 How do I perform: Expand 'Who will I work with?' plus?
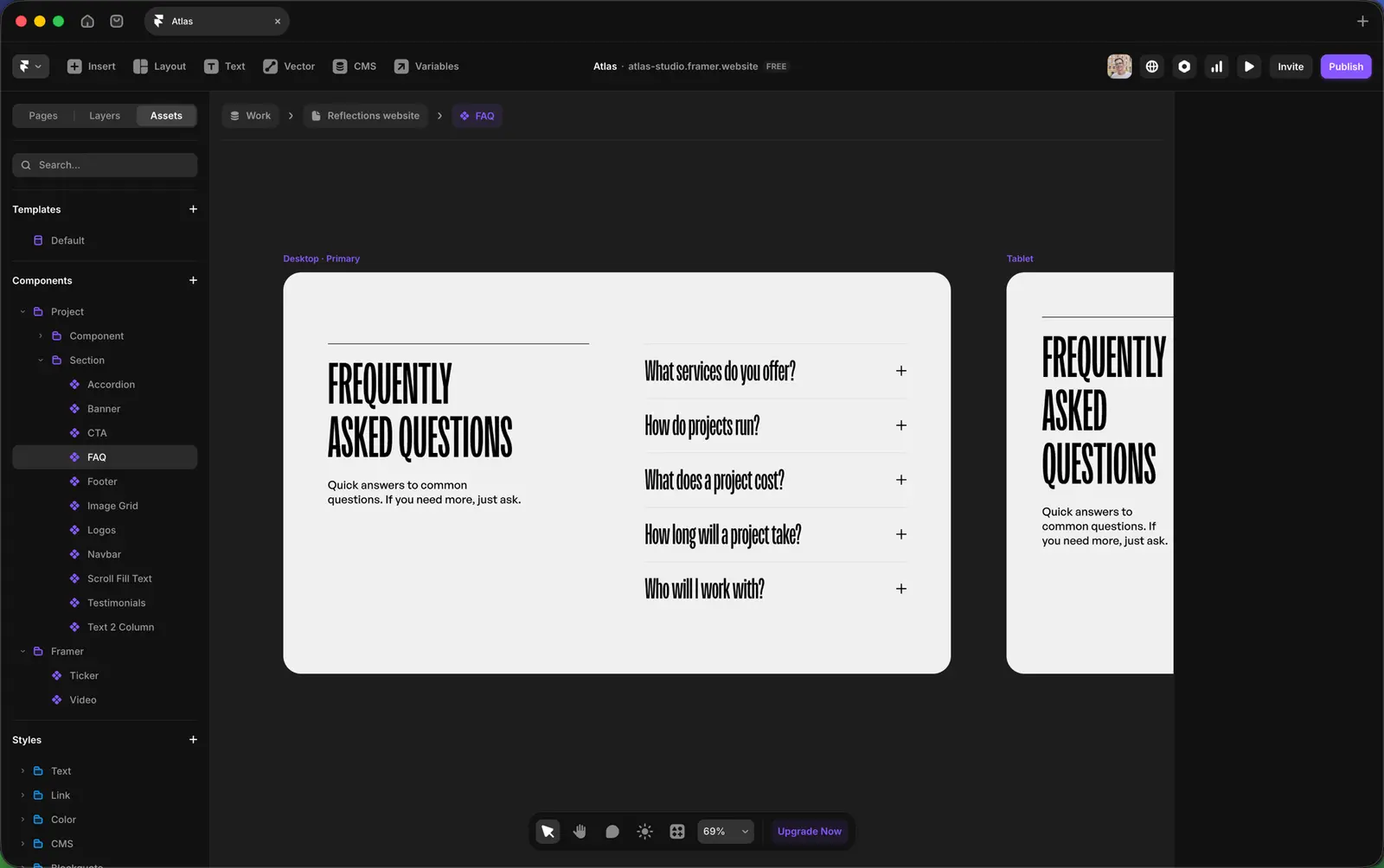[x=900, y=589]
